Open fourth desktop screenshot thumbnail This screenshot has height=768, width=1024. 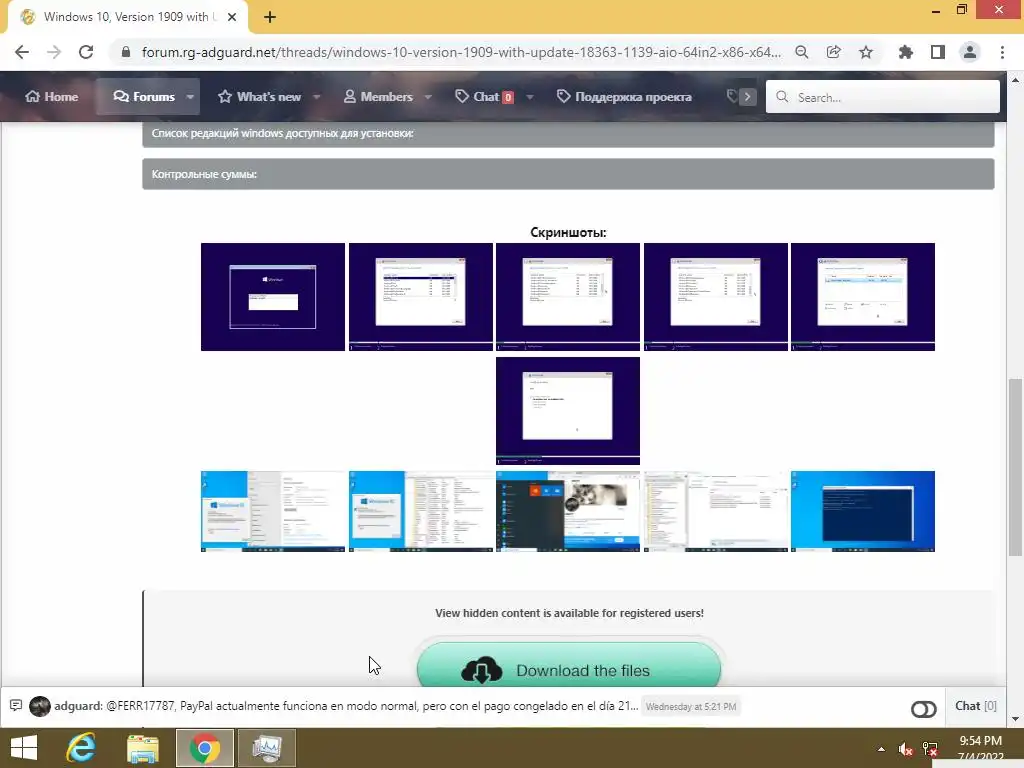[716, 511]
